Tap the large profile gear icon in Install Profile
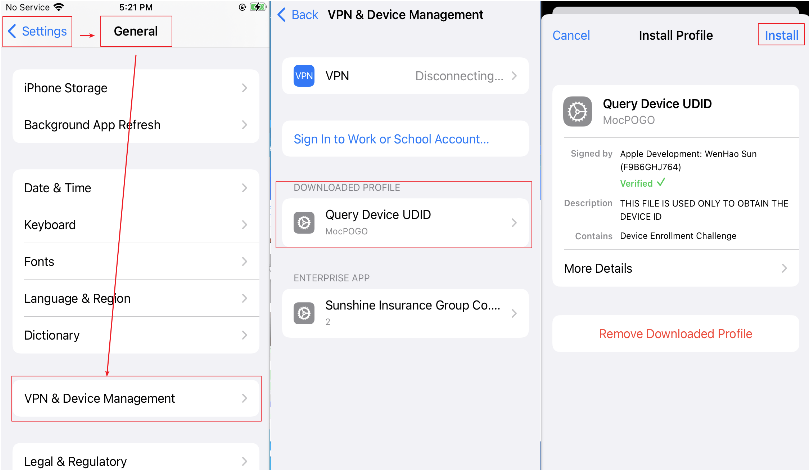The width and height of the screenshot is (811, 473). pos(577,111)
